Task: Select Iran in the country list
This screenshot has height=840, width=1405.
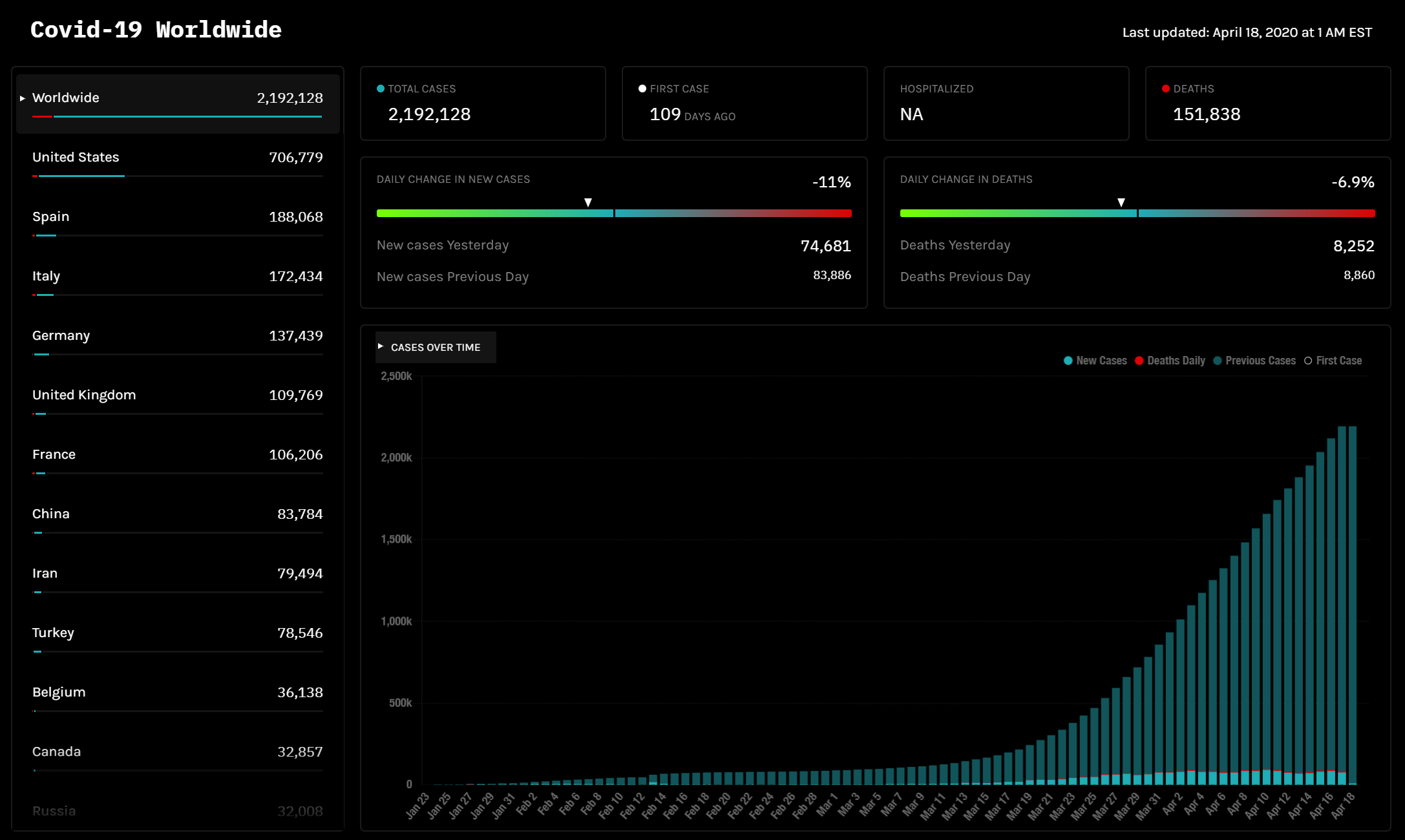Action: 178,580
